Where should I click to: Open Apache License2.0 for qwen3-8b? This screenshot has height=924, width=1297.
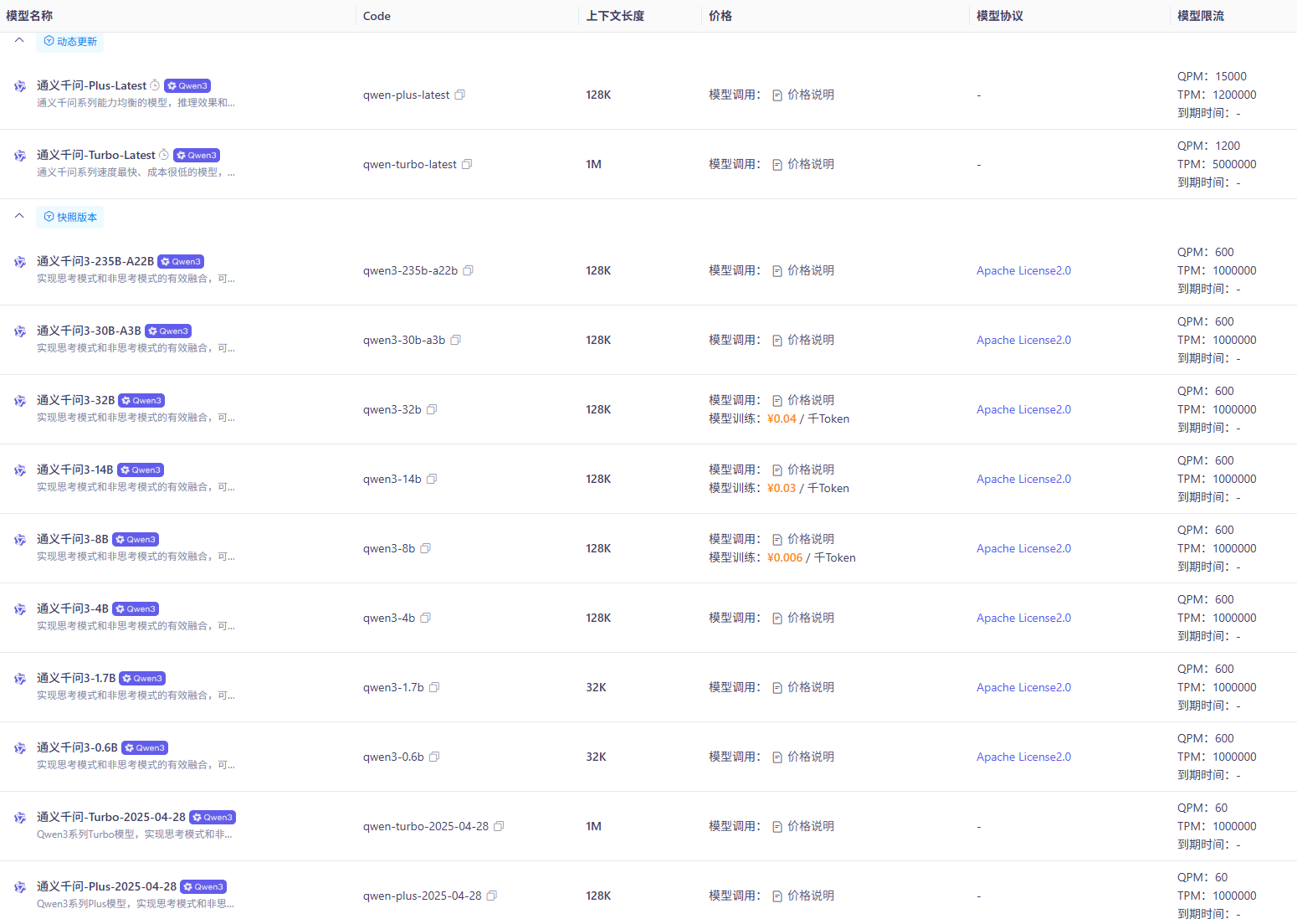tap(1023, 548)
